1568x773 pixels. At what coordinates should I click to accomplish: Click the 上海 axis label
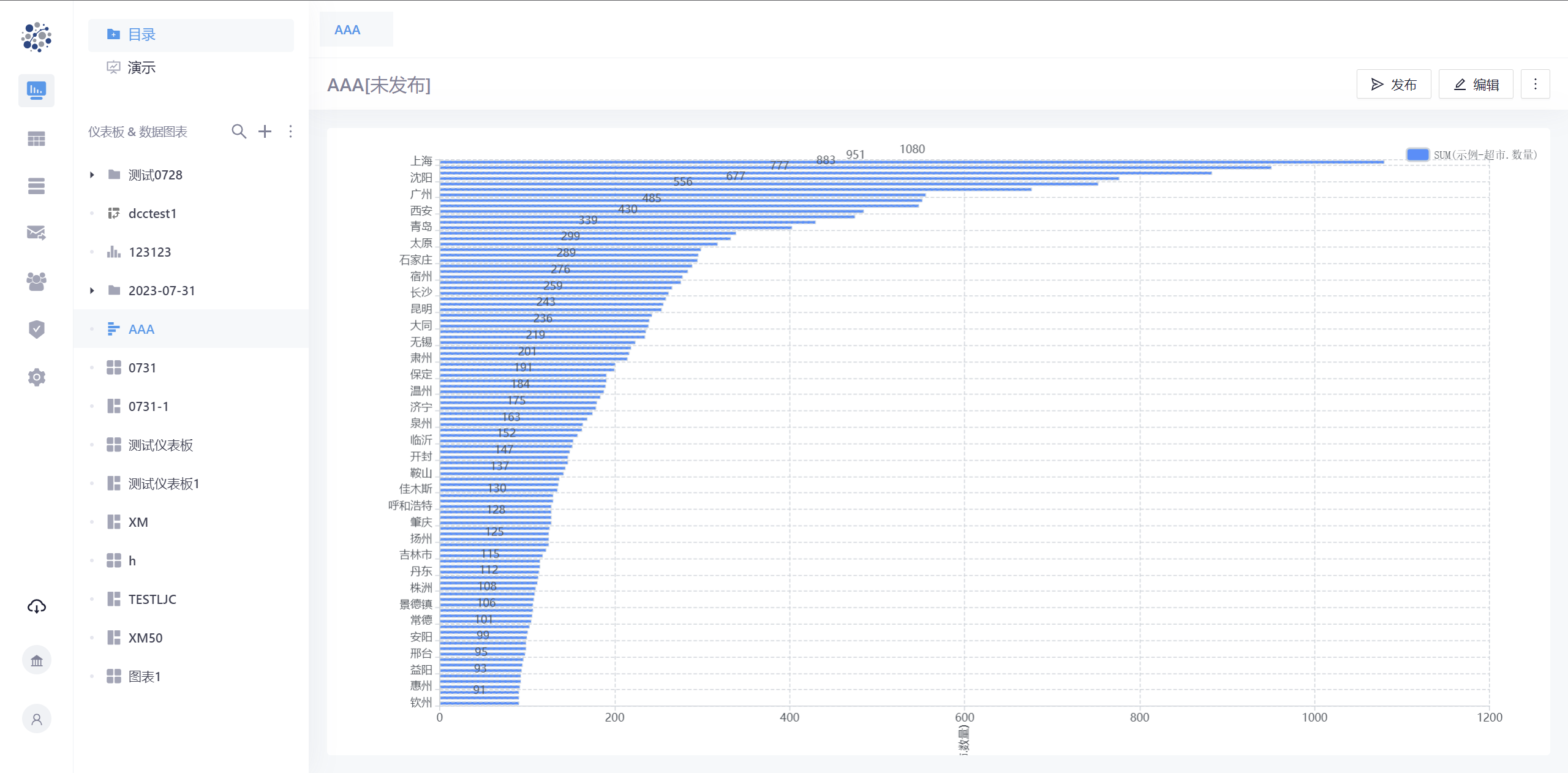[x=421, y=160]
